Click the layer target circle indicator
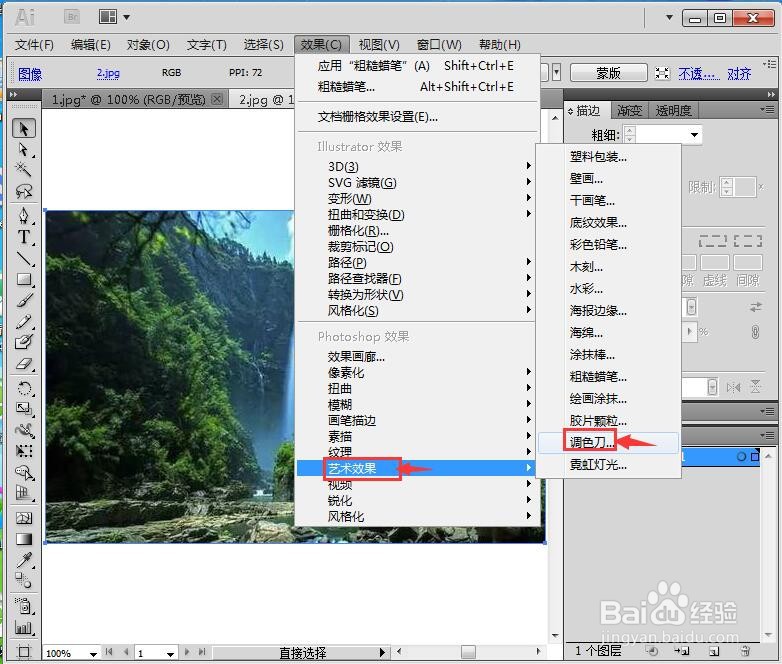 tap(741, 456)
